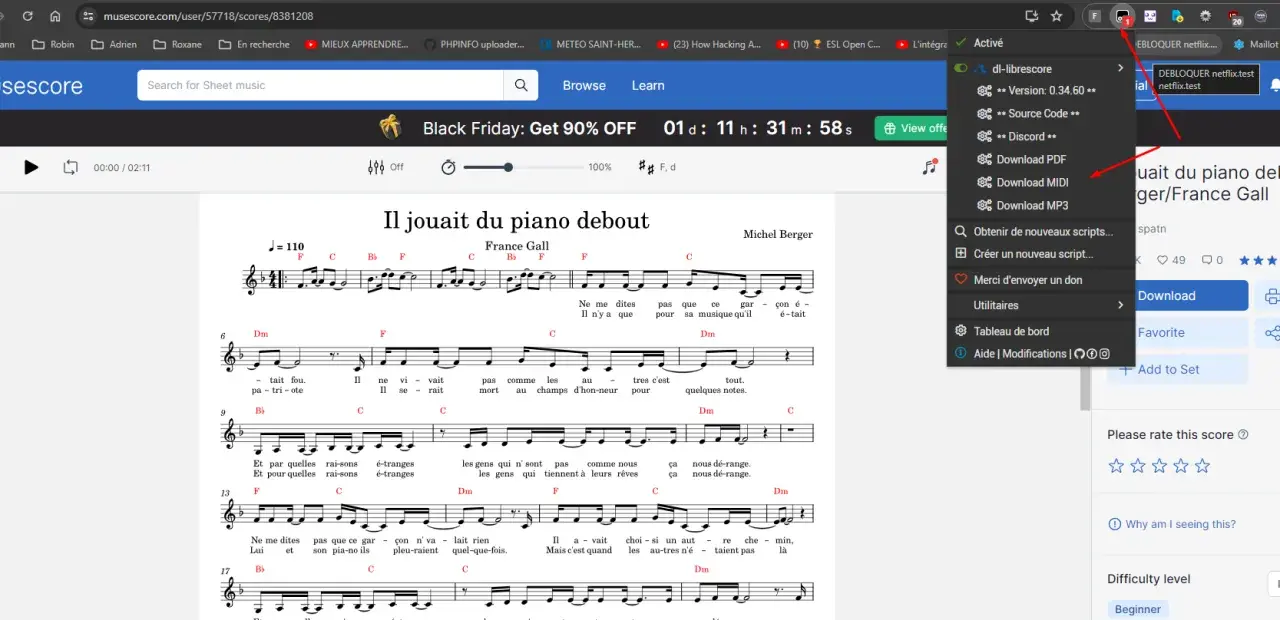Open the Facebook icon in menu footer
The height and width of the screenshot is (620, 1280).
[1092, 354]
